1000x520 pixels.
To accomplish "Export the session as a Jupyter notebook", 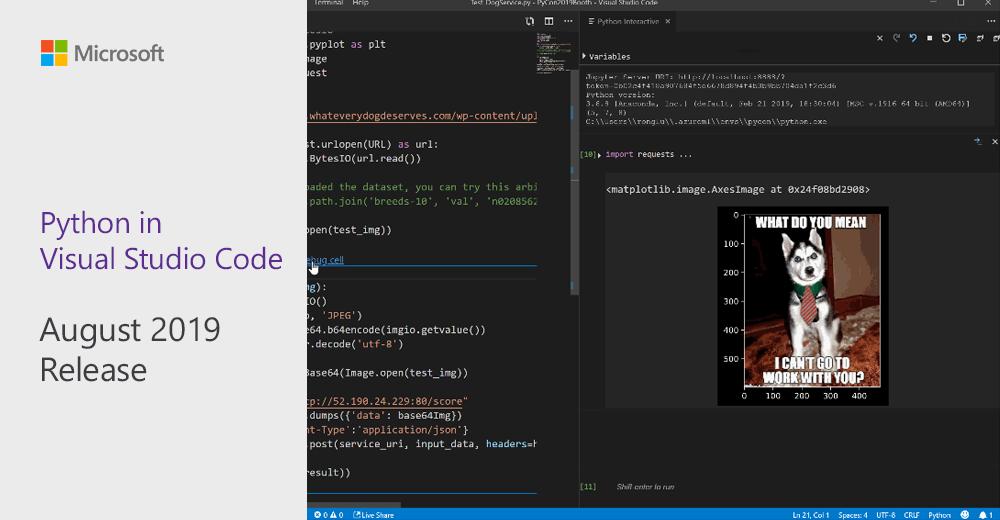I will point(962,38).
